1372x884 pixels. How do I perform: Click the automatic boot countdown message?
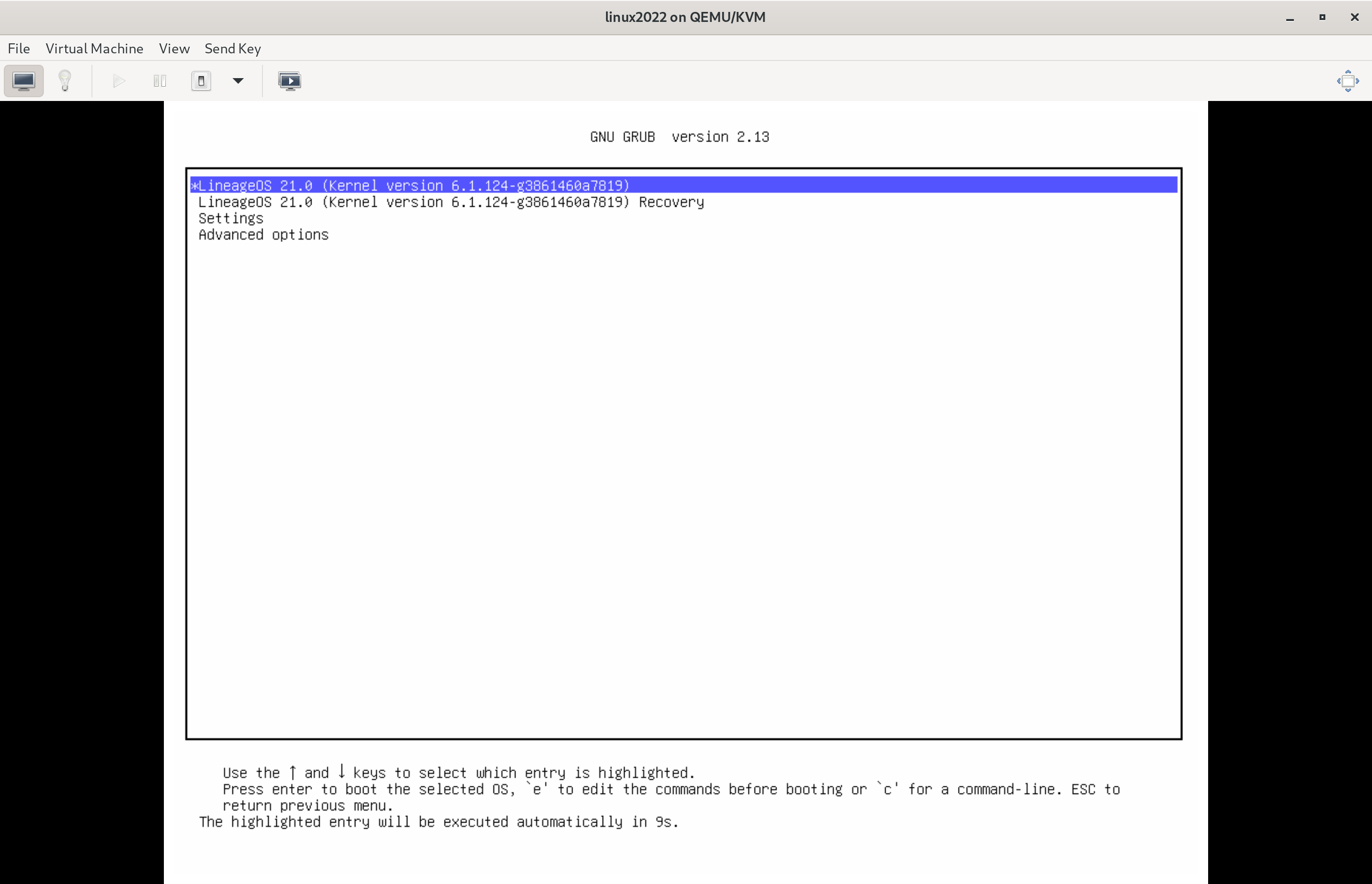click(439, 822)
